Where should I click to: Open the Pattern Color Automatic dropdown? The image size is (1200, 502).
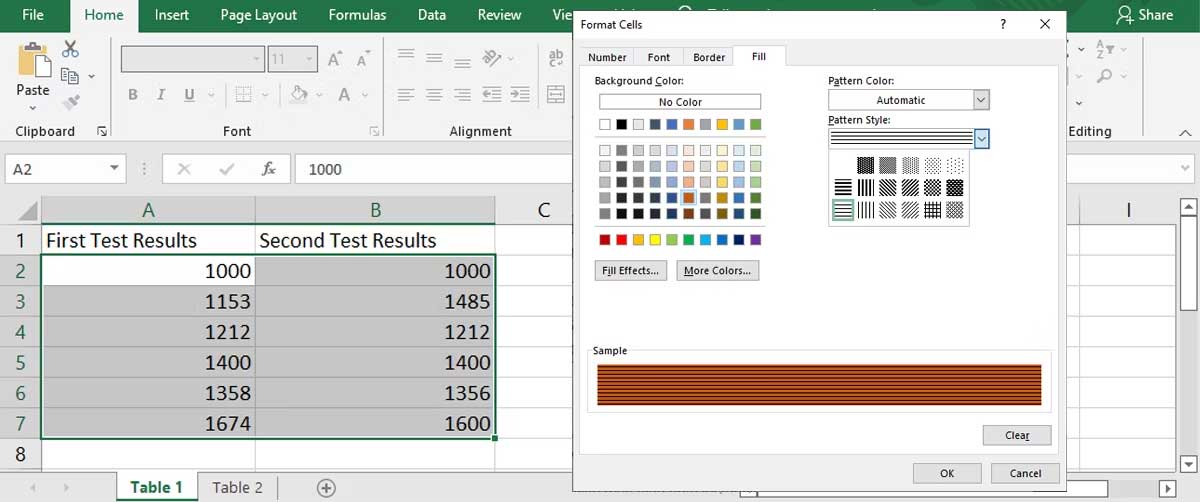pyautogui.click(x=981, y=100)
